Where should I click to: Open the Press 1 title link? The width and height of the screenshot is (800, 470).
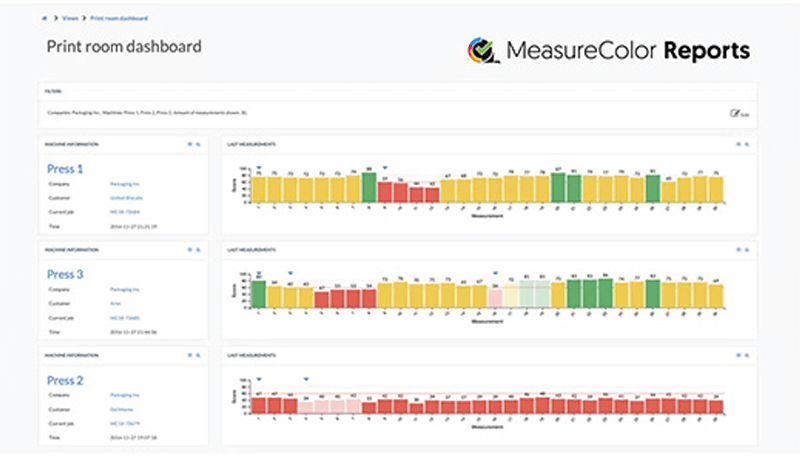65,169
